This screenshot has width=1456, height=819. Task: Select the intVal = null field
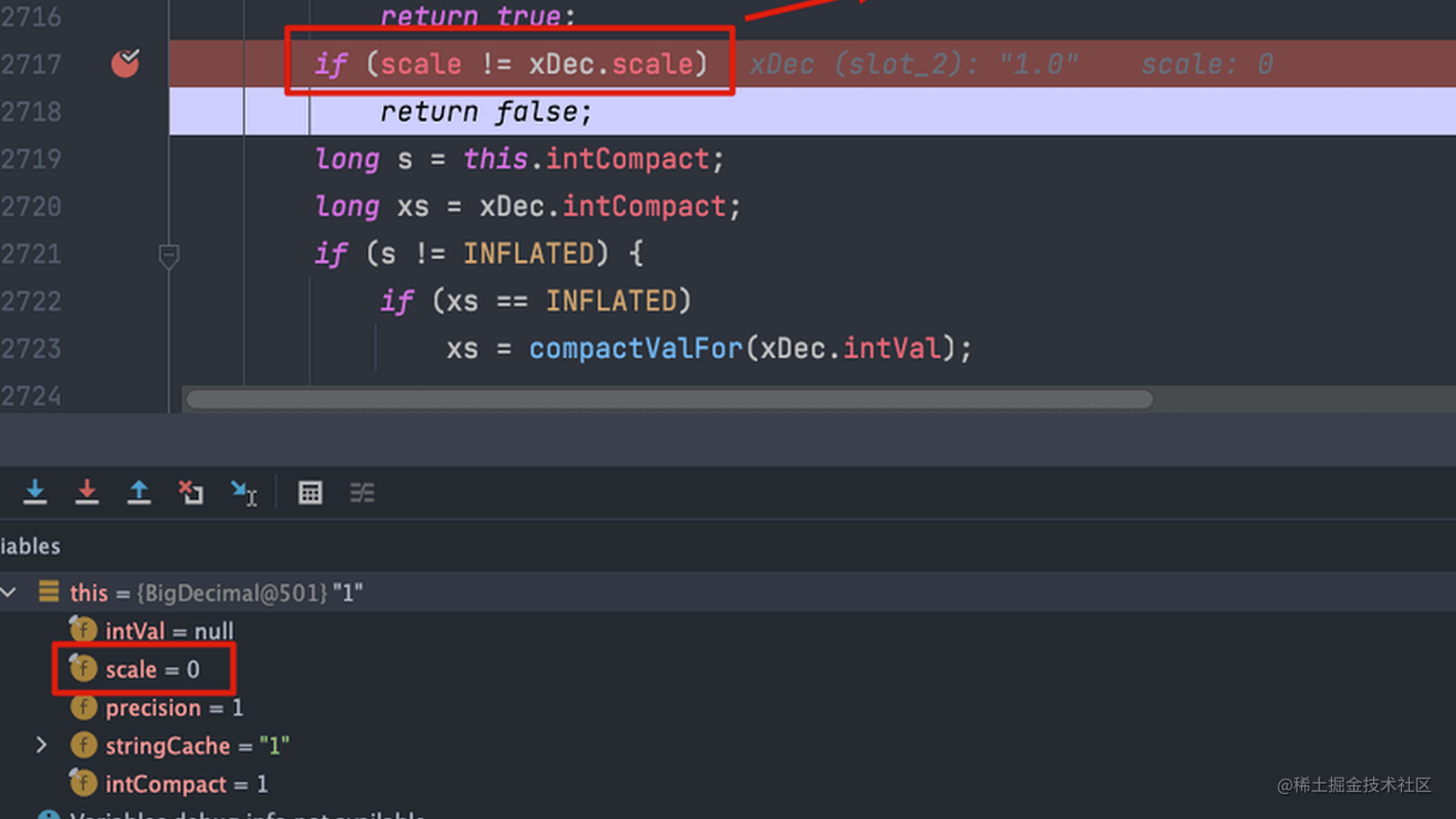[169, 630]
